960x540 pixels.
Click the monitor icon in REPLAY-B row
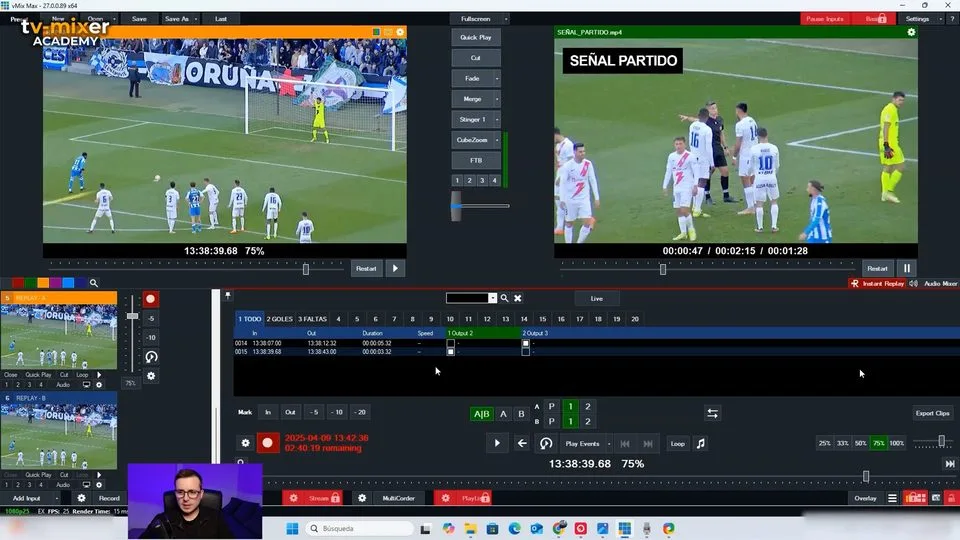[86, 484]
